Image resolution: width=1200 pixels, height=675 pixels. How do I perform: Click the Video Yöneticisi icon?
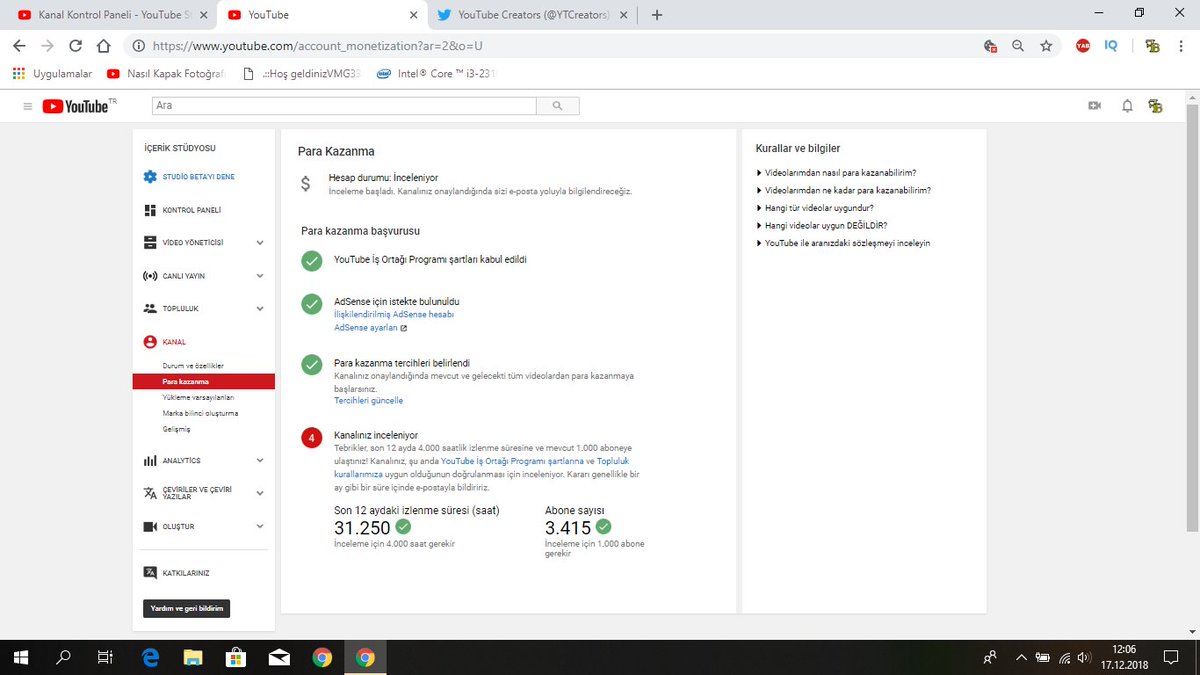pyautogui.click(x=150, y=242)
